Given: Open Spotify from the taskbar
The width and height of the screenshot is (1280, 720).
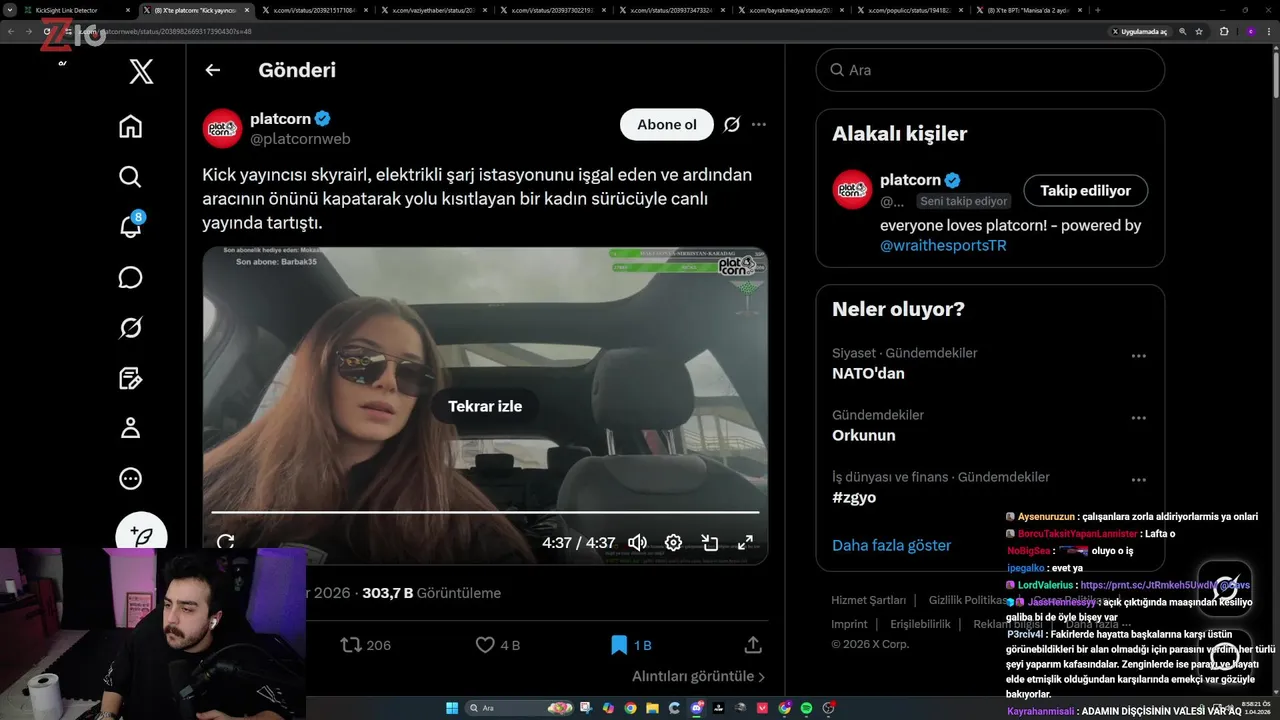Looking at the screenshot, I should pos(806,708).
